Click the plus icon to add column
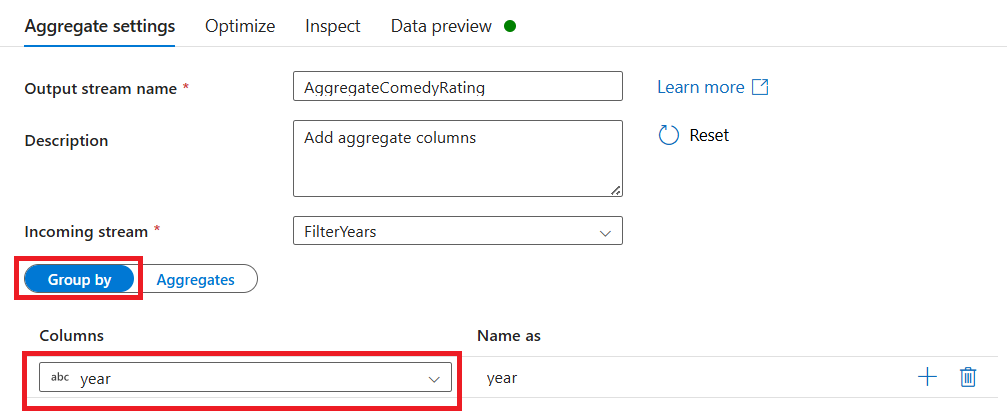1007x417 pixels. click(x=927, y=377)
